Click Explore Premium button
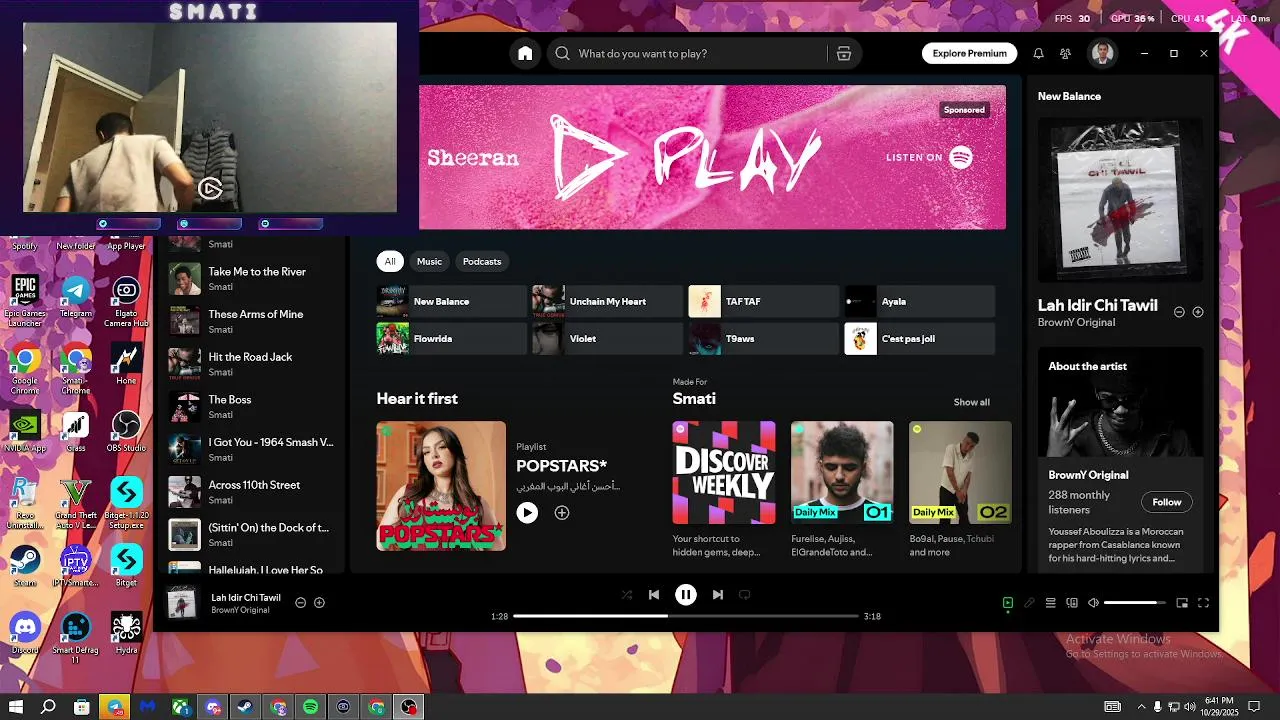 [969, 54]
